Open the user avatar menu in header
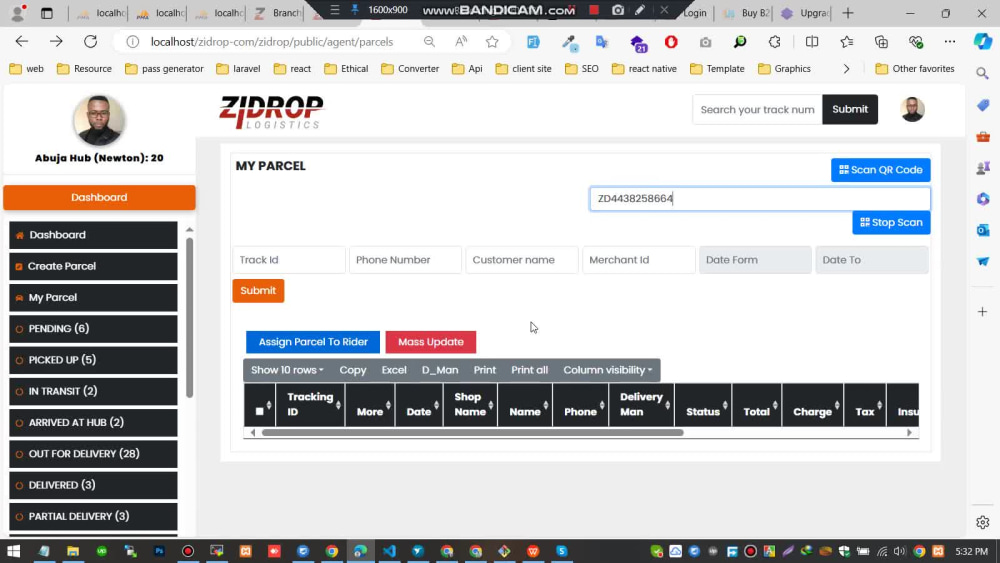This screenshot has width=1000, height=563. pos(912,110)
